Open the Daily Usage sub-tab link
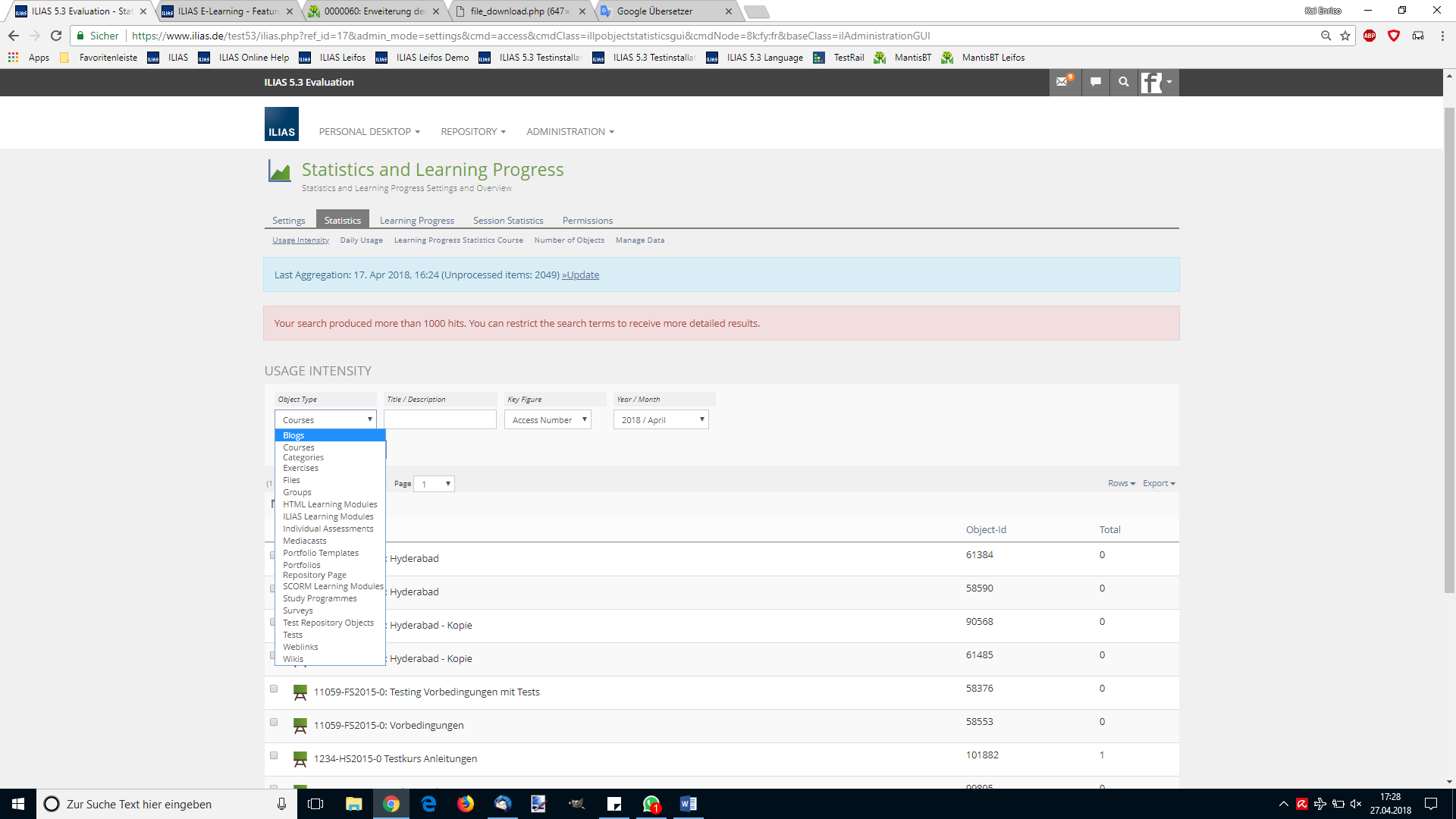Viewport: 1456px width, 819px height. click(361, 240)
